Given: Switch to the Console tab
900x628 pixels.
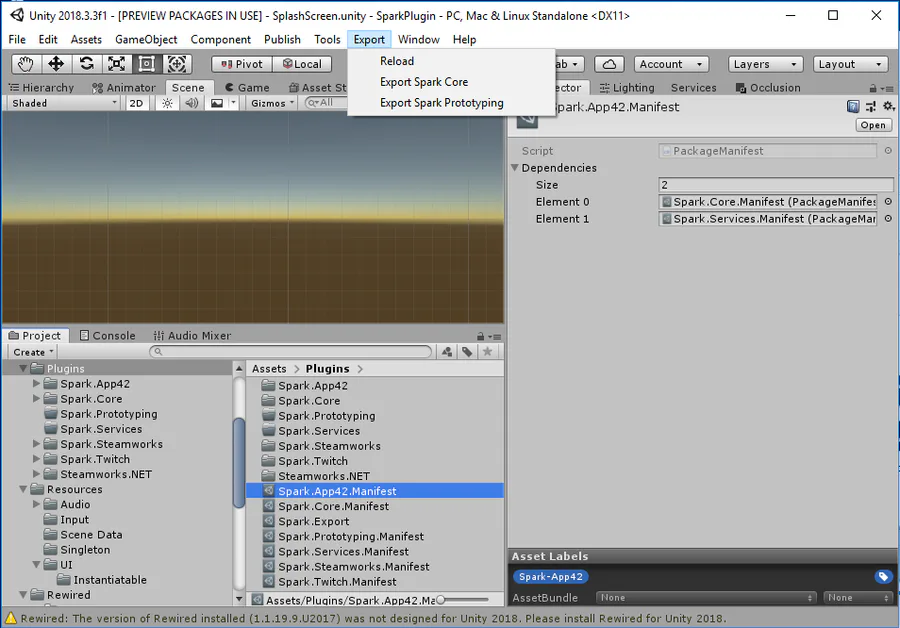Looking at the screenshot, I should coord(107,335).
